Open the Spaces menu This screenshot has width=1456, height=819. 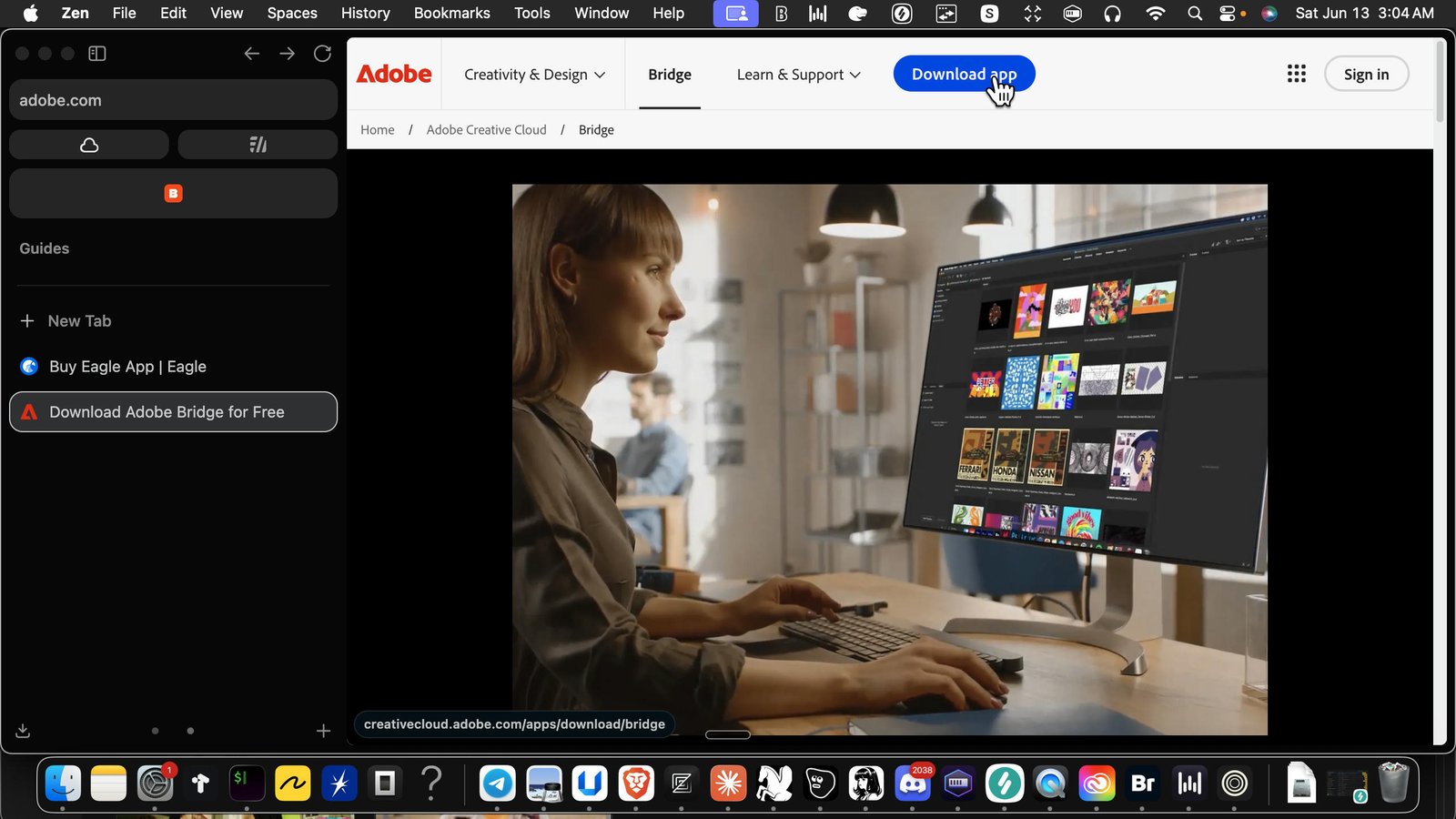292,13
